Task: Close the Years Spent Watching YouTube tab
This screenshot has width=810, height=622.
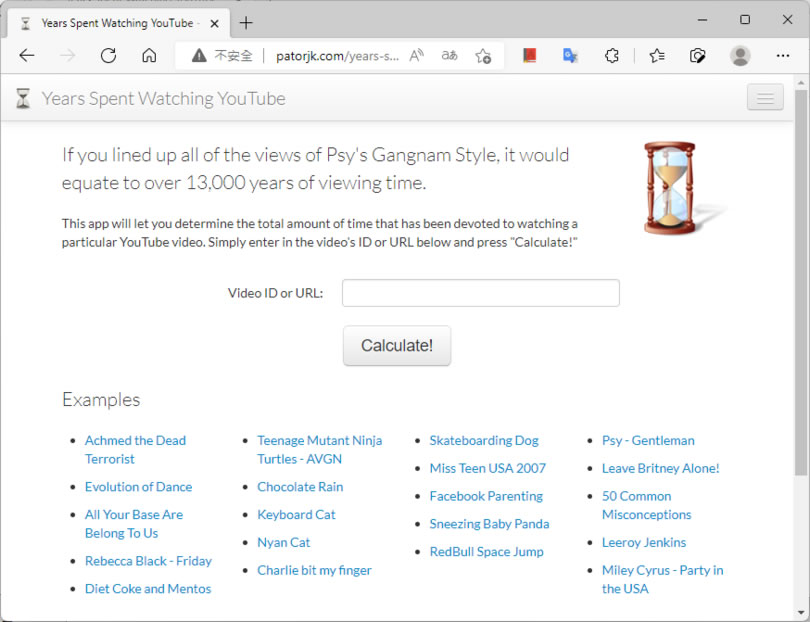Action: click(215, 23)
